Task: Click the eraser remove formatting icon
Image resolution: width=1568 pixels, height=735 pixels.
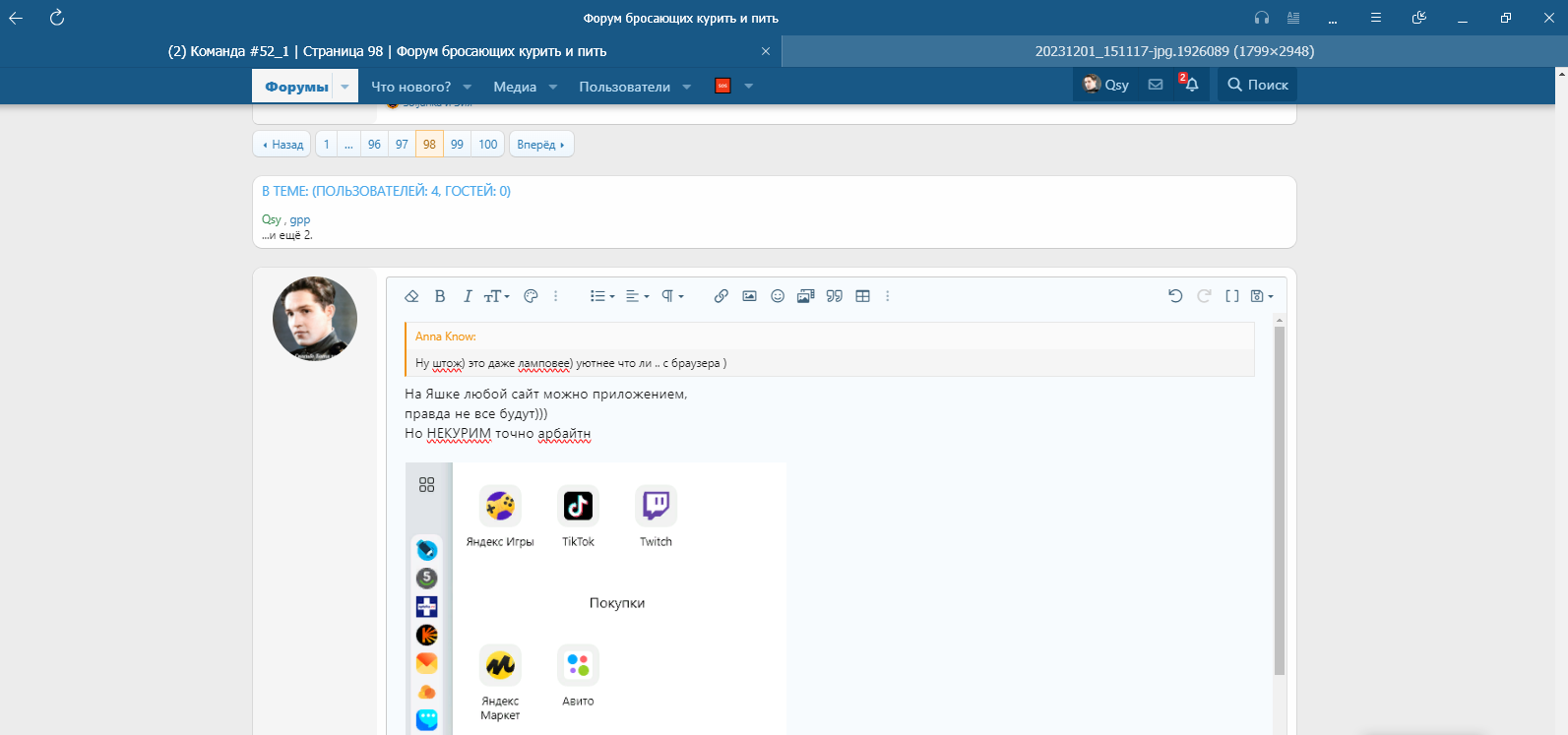Action: (x=411, y=296)
